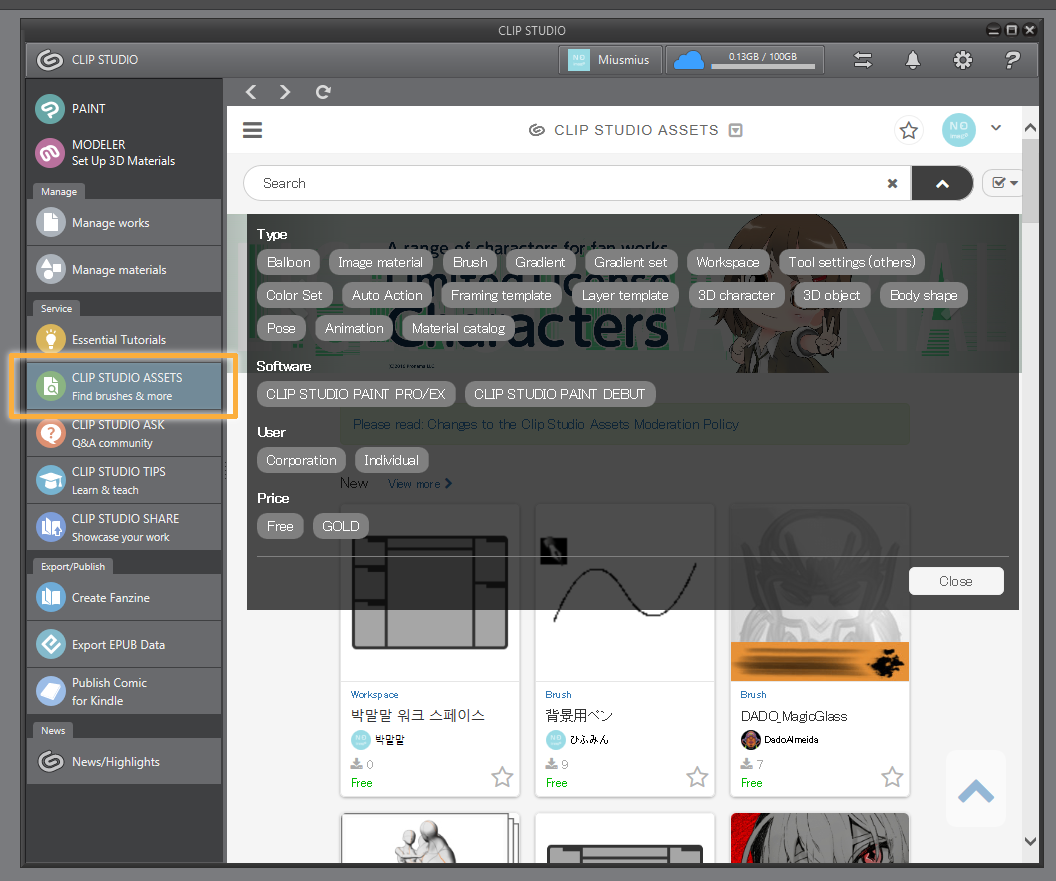Viewport: 1056px width, 881px height.
Task: Open settings gear
Action: [x=963, y=60]
